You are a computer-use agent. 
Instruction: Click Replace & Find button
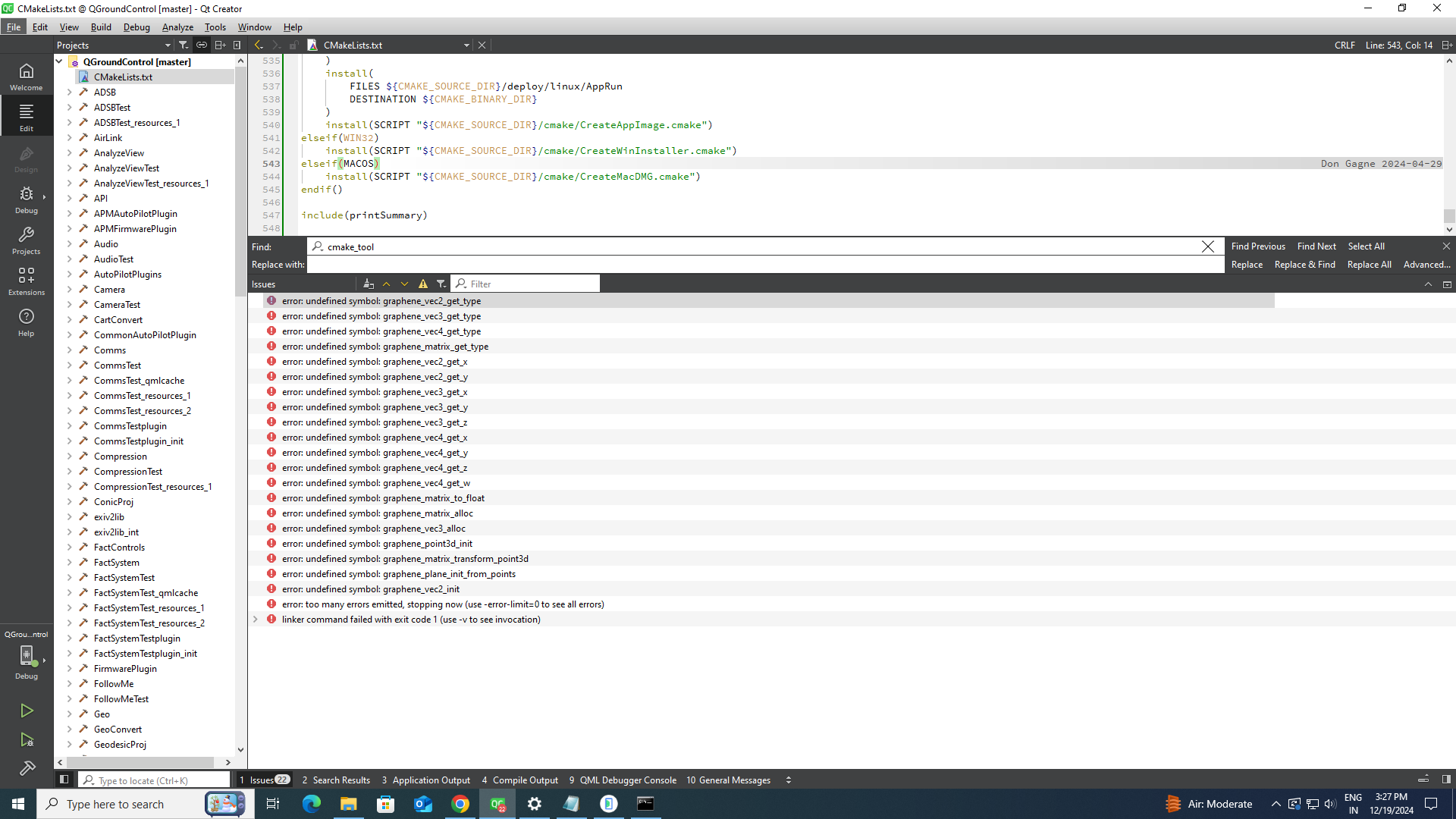pyautogui.click(x=1304, y=265)
